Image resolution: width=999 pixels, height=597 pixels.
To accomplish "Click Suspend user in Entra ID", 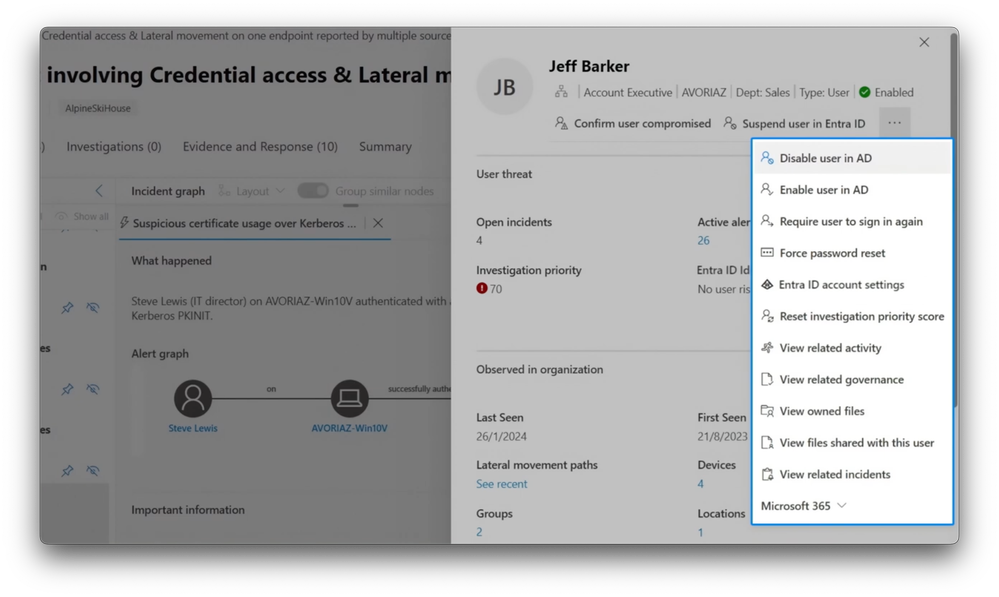I will [x=794, y=124].
